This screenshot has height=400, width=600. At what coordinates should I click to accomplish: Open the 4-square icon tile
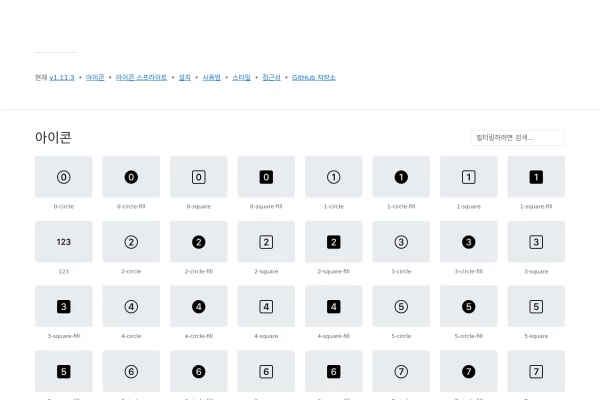(266, 306)
